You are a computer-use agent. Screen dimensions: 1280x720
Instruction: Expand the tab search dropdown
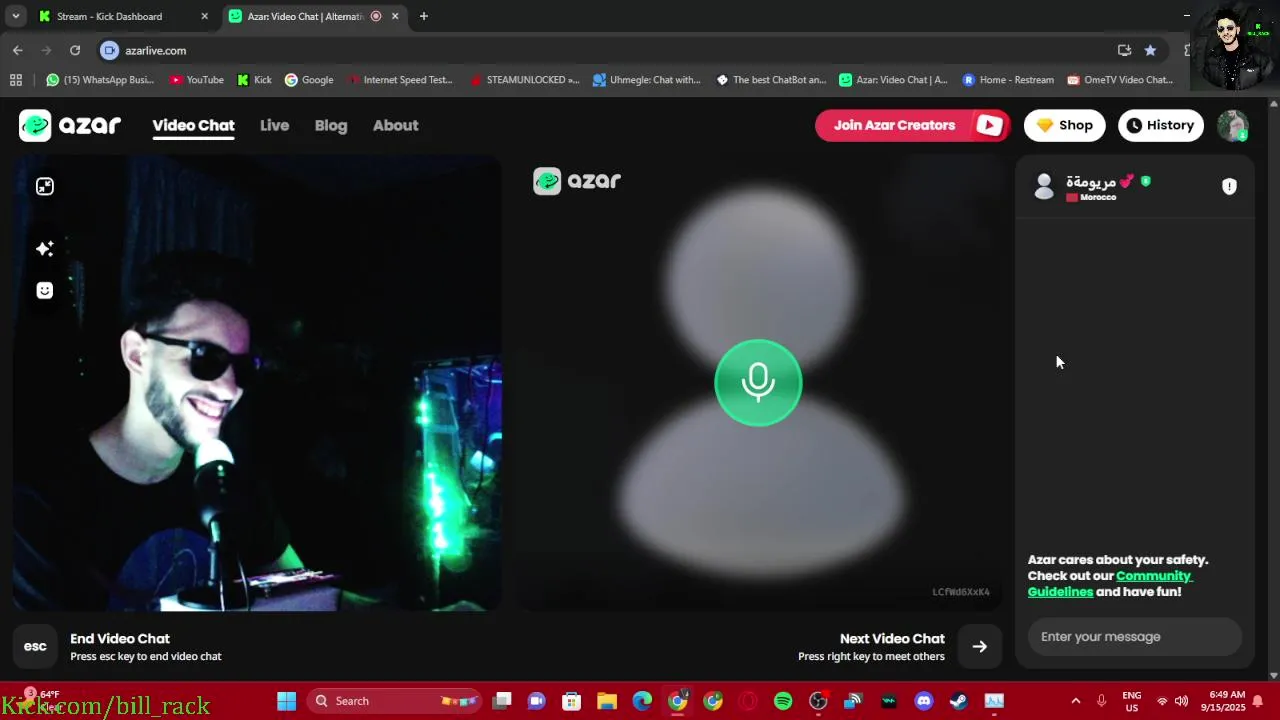(15, 16)
